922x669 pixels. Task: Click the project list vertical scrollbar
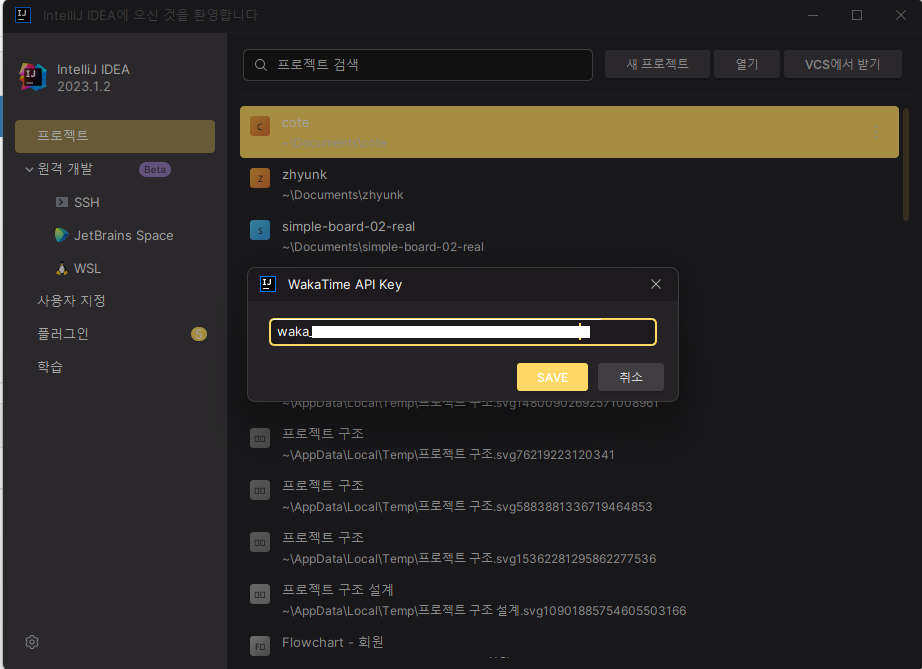(906, 165)
